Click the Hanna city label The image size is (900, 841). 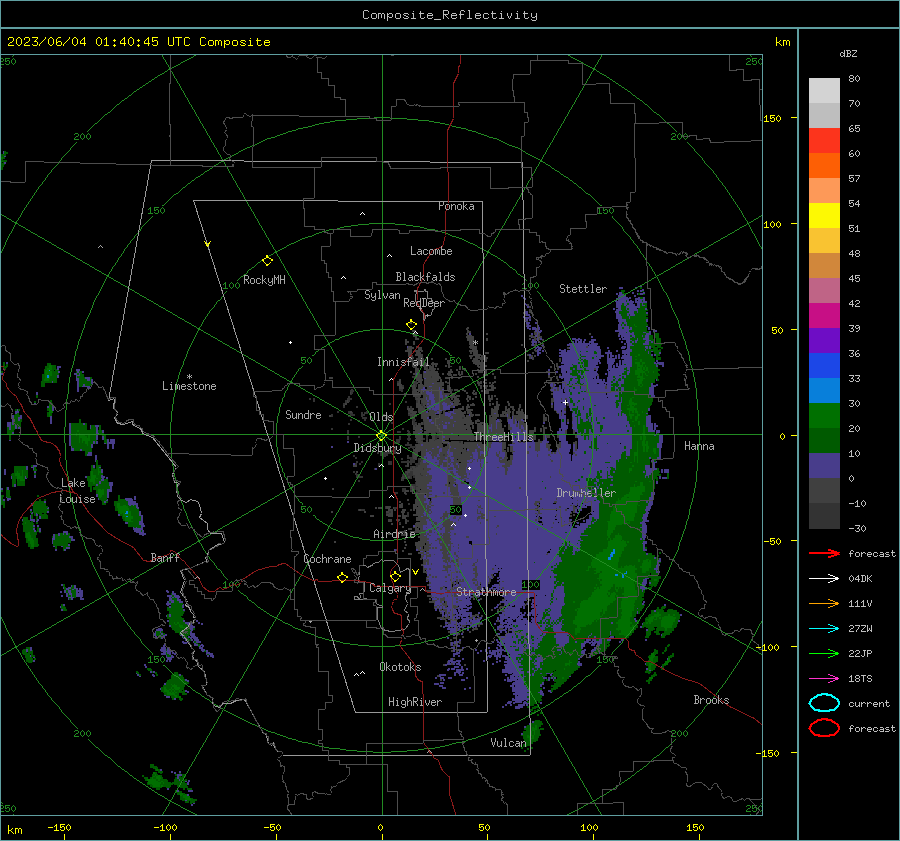pyautogui.click(x=699, y=446)
